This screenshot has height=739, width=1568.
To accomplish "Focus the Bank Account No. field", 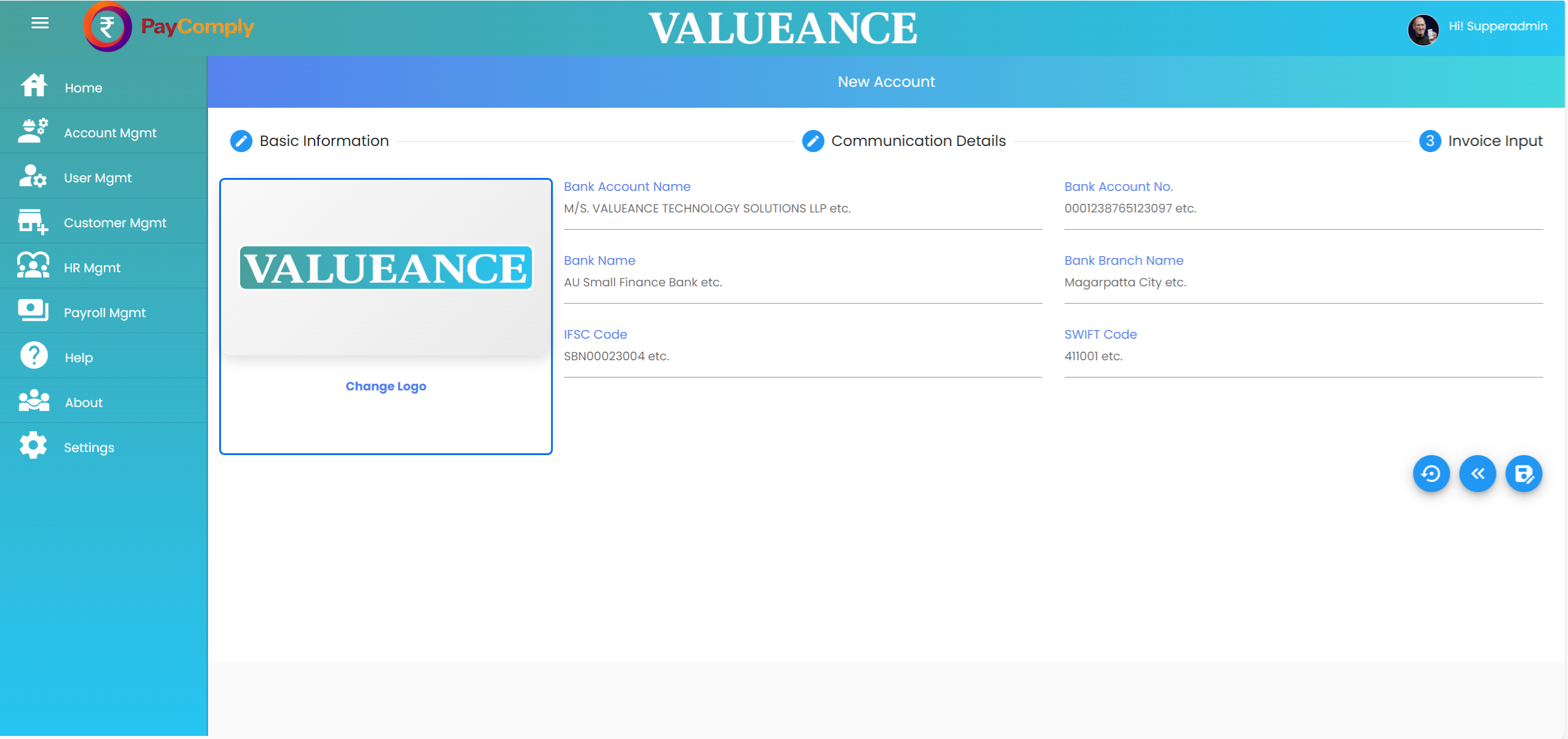I will (1303, 208).
